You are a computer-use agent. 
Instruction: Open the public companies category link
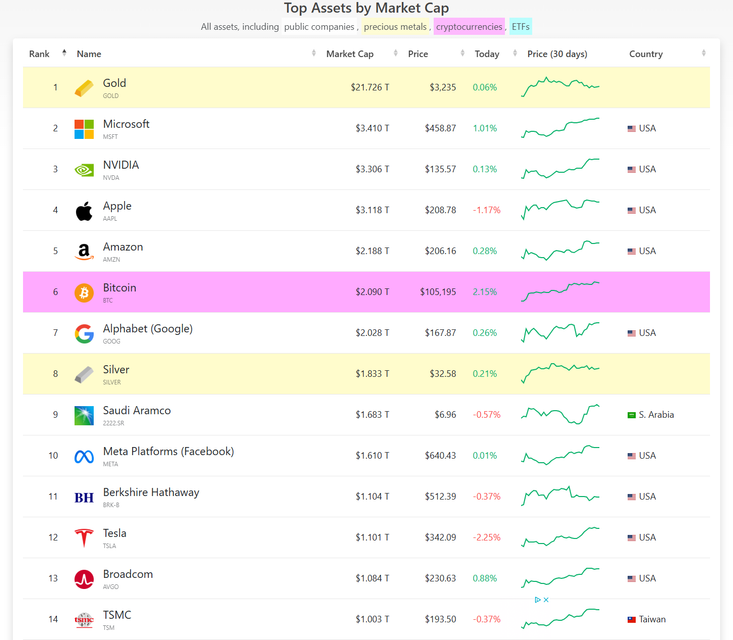pos(319,27)
